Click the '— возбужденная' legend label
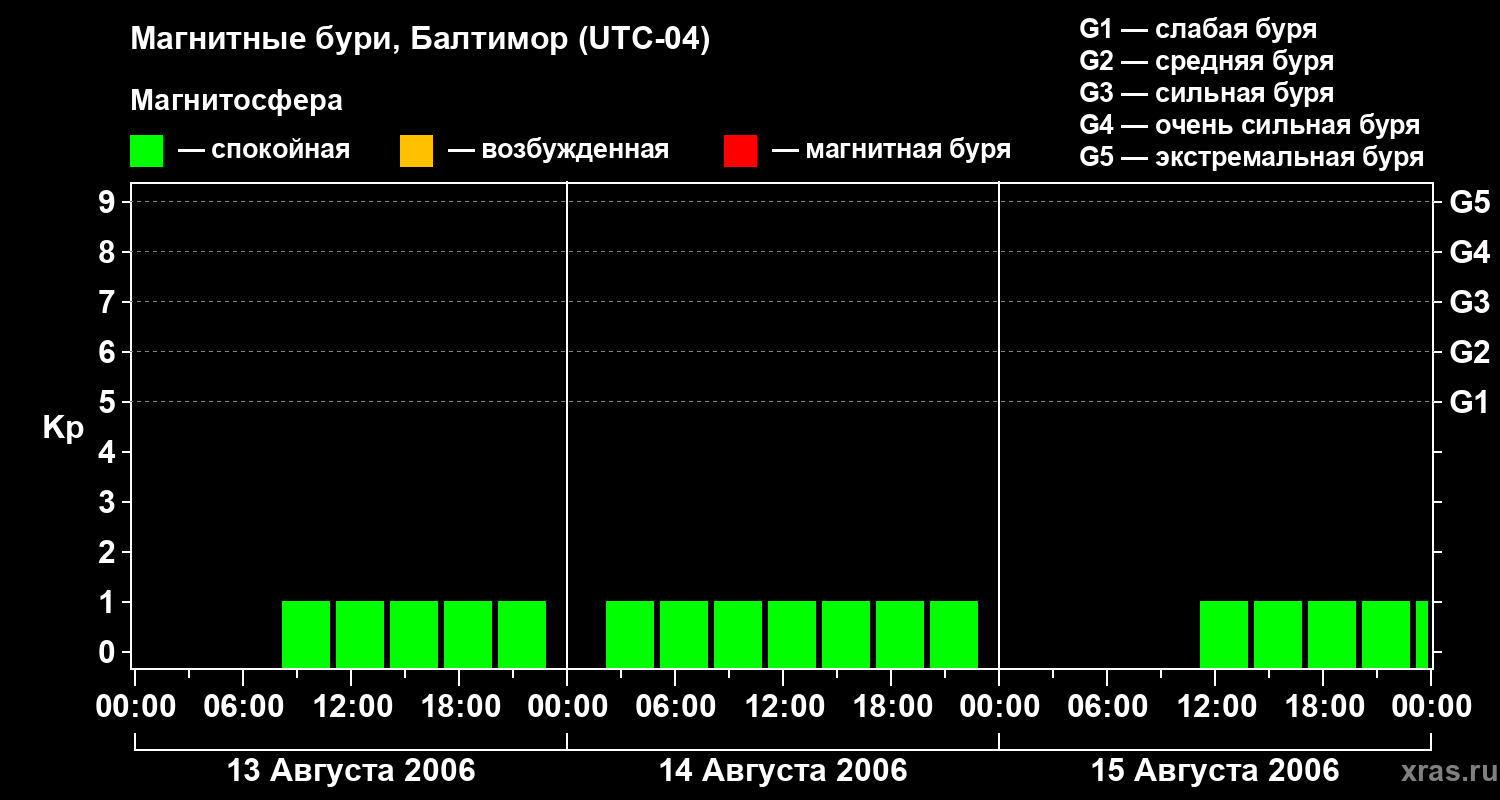This screenshot has height=800, width=1500. (x=558, y=150)
